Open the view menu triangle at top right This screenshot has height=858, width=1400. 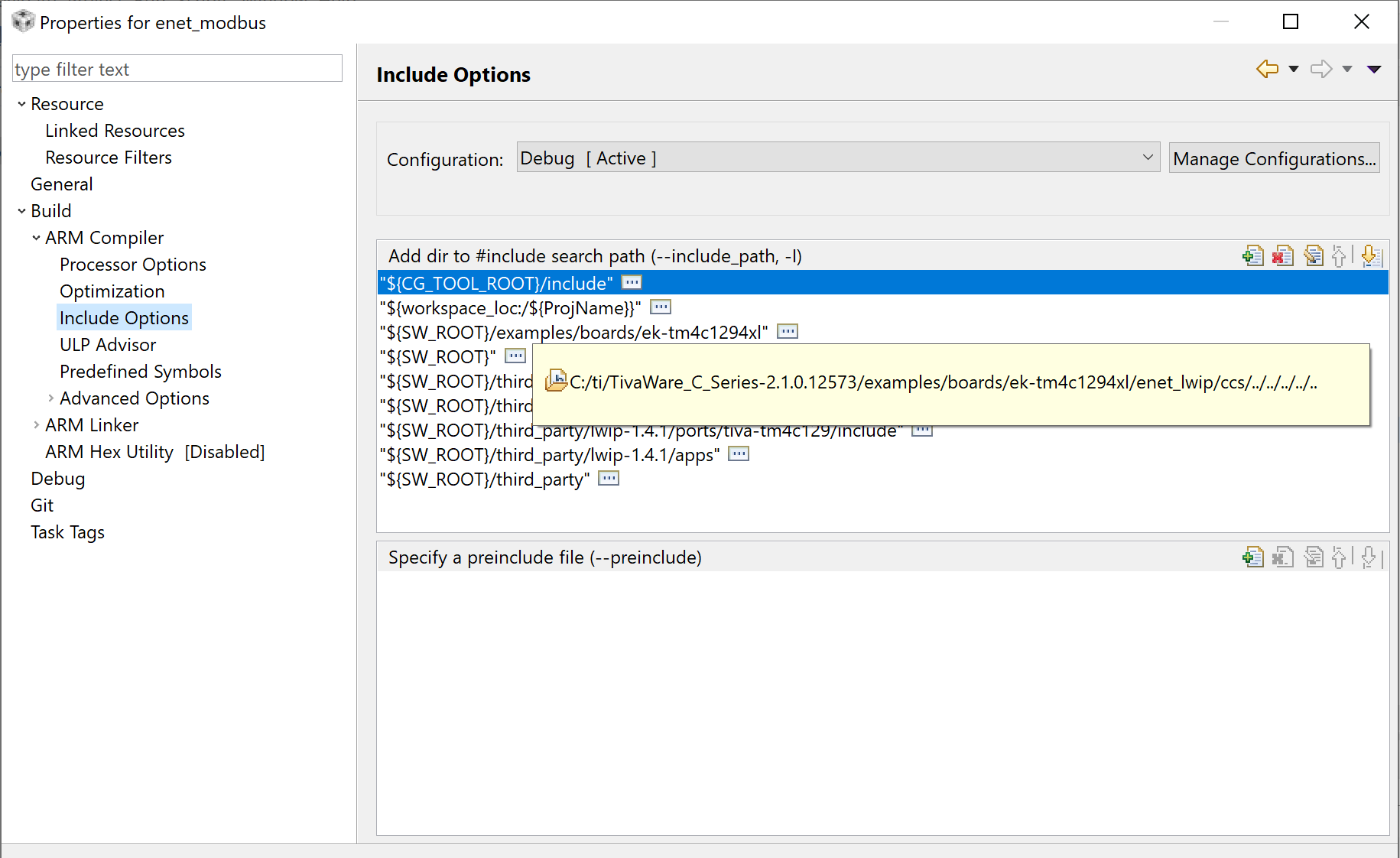1374,69
